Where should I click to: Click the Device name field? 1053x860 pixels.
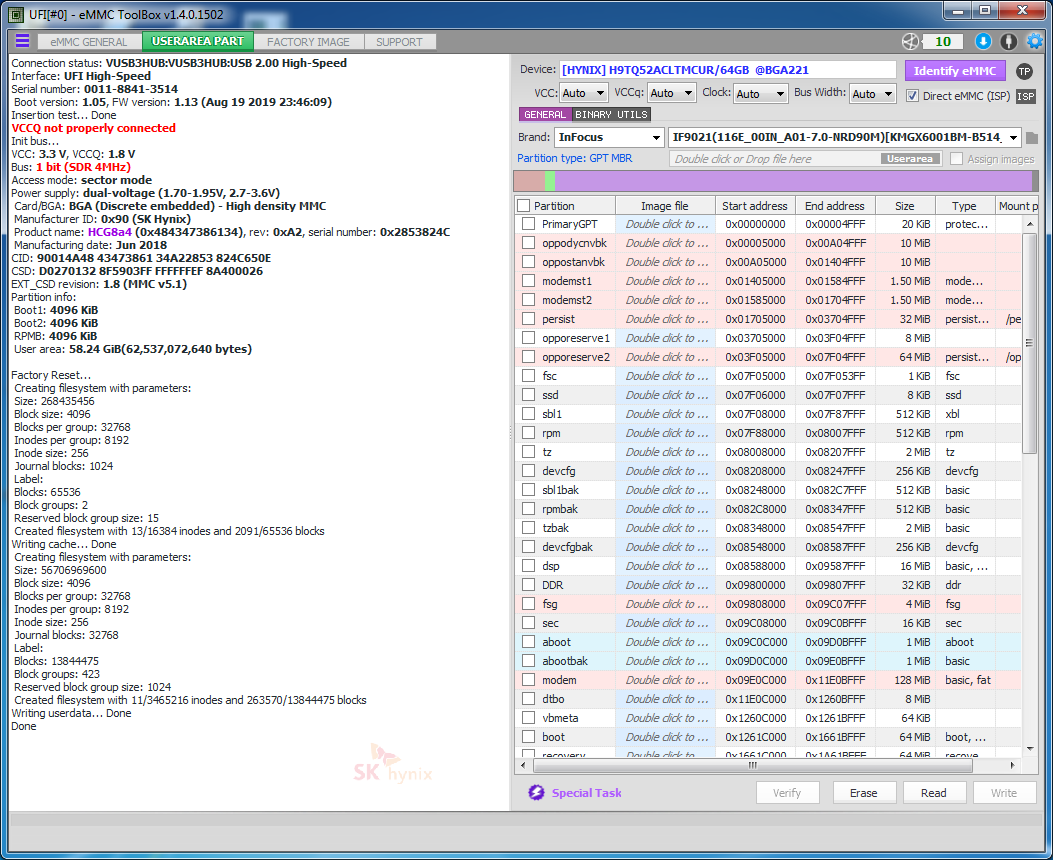click(727, 70)
